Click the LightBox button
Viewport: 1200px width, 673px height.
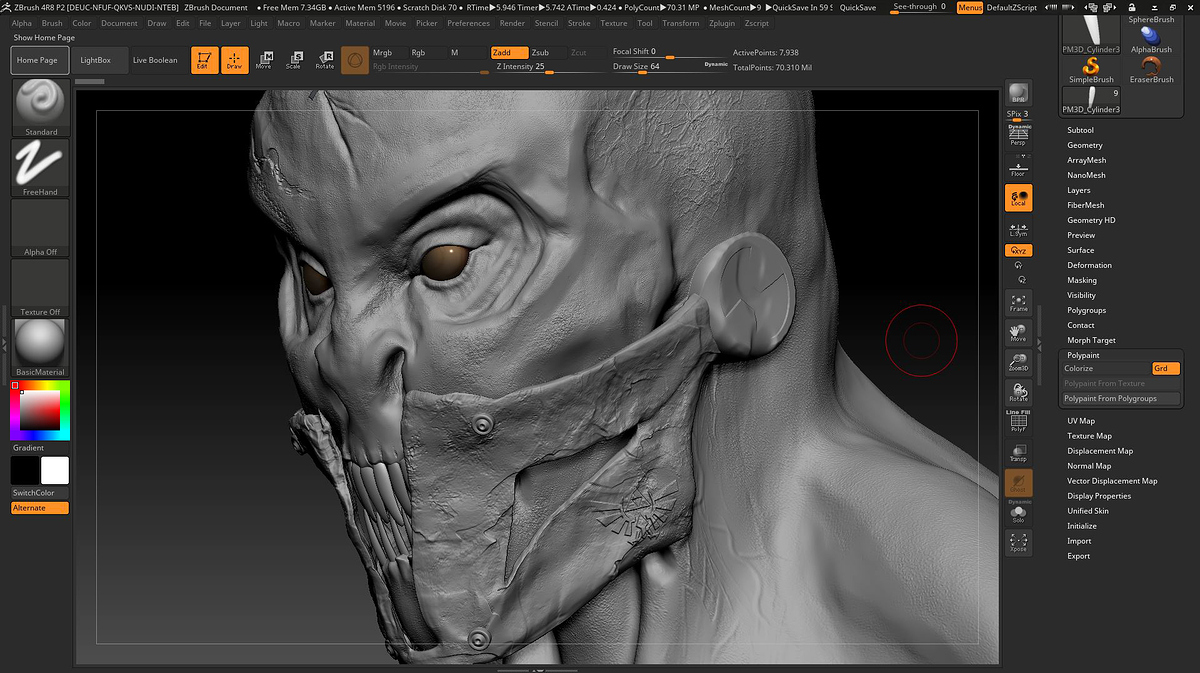pyautogui.click(x=96, y=60)
